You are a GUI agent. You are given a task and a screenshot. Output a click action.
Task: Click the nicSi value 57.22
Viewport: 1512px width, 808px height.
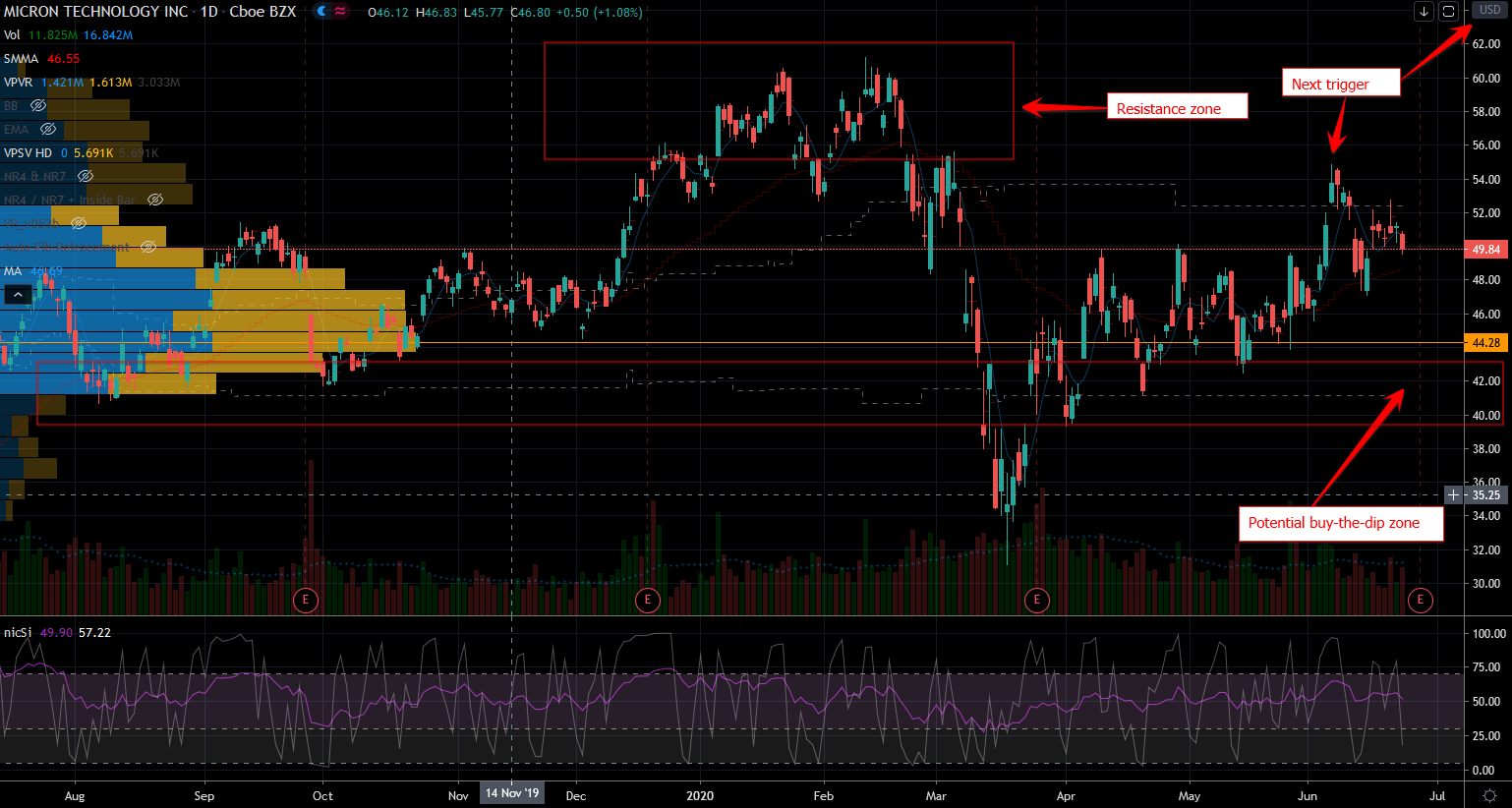[x=94, y=632]
